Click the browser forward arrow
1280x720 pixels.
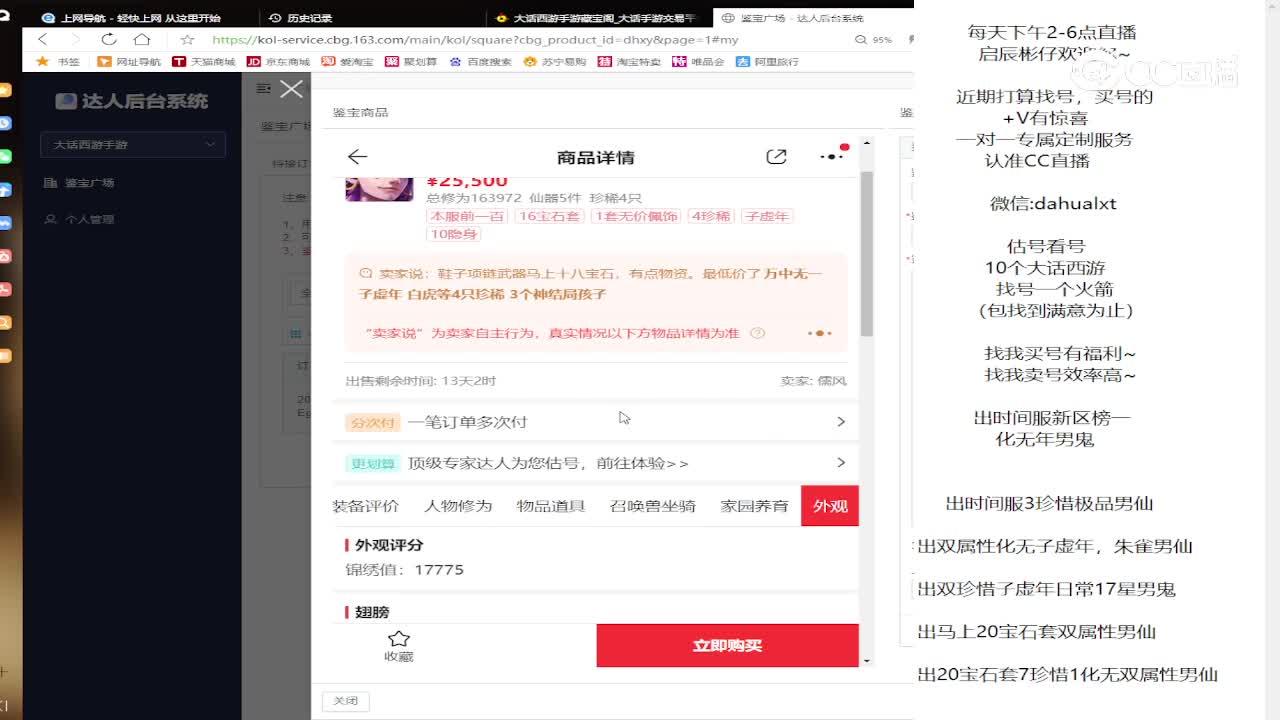(75, 39)
